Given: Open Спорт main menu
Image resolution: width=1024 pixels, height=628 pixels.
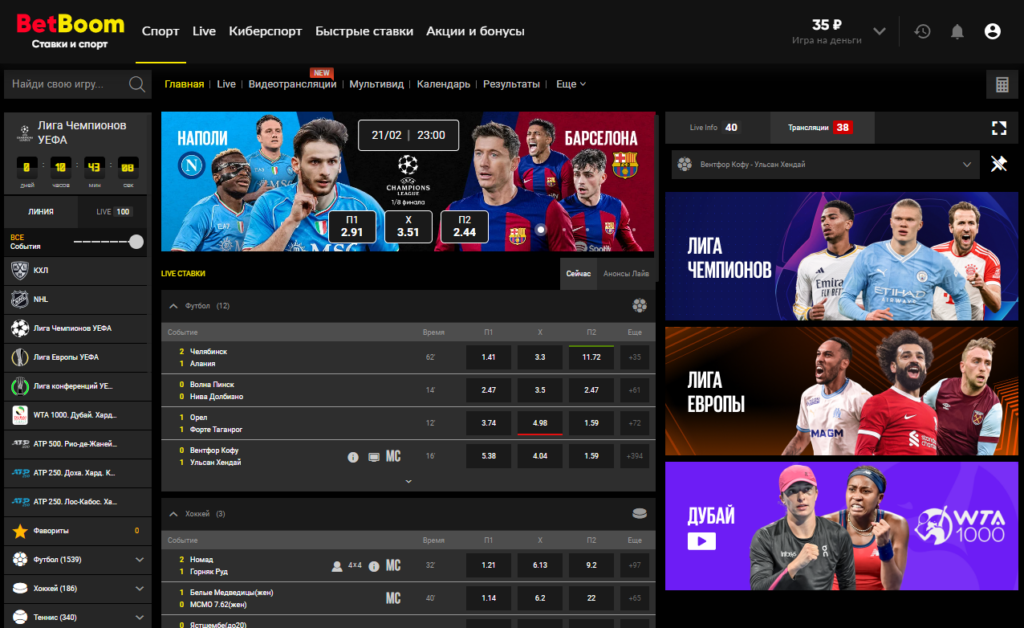Looking at the screenshot, I should coord(160,31).
